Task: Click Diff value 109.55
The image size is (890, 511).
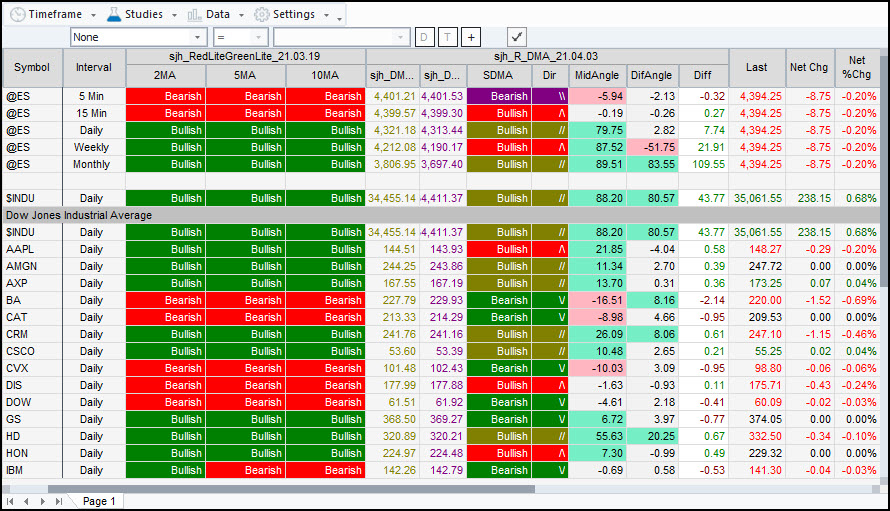Action: pos(703,164)
